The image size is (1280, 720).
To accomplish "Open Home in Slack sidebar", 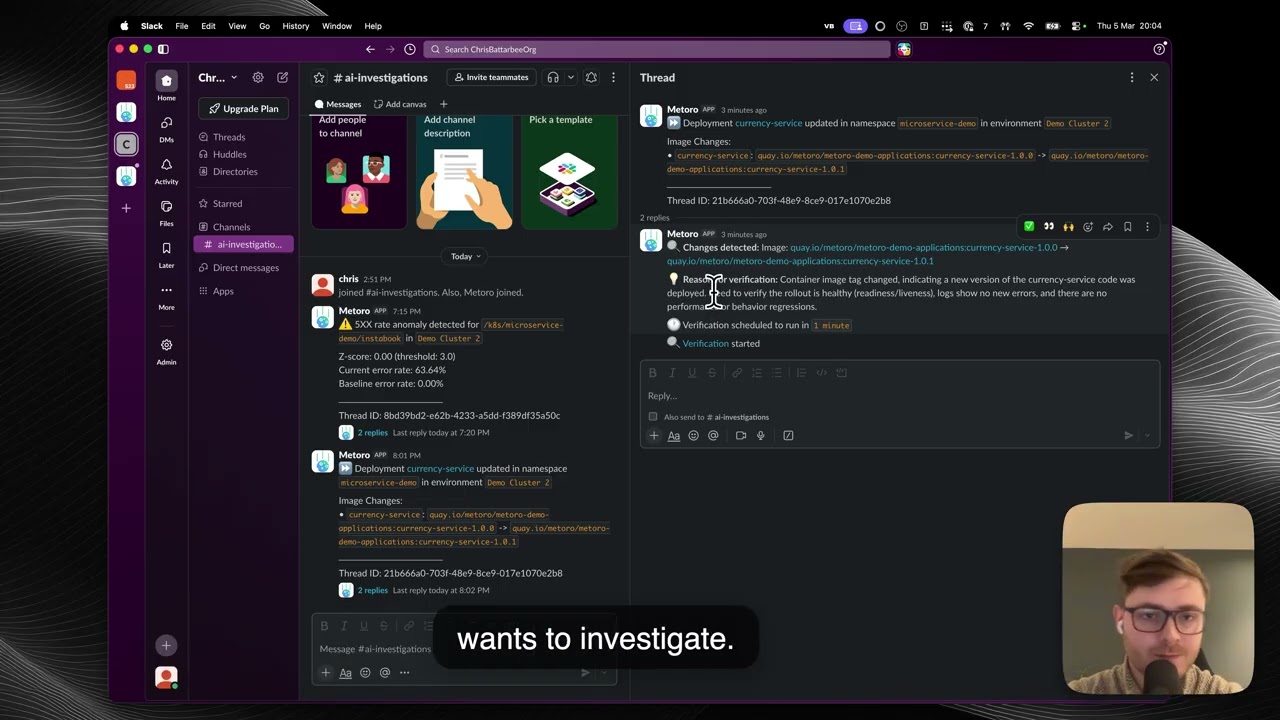I will point(166,85).
